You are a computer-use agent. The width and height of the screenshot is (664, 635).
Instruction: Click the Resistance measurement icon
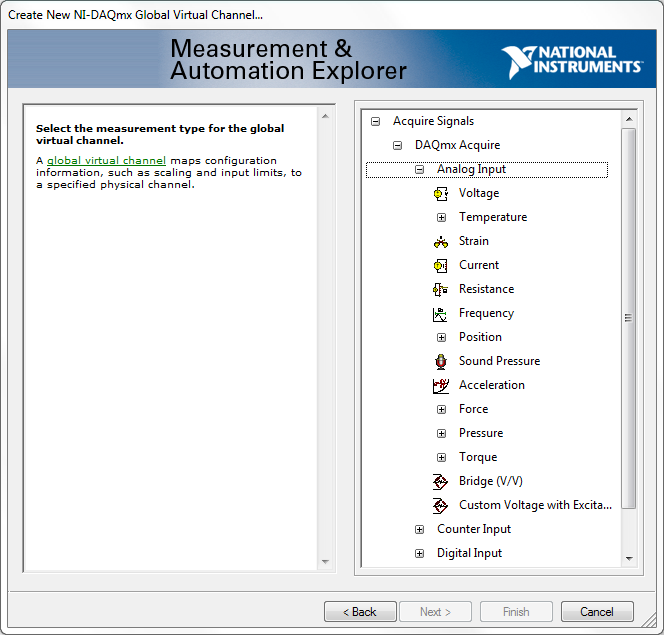pos(441,289)
